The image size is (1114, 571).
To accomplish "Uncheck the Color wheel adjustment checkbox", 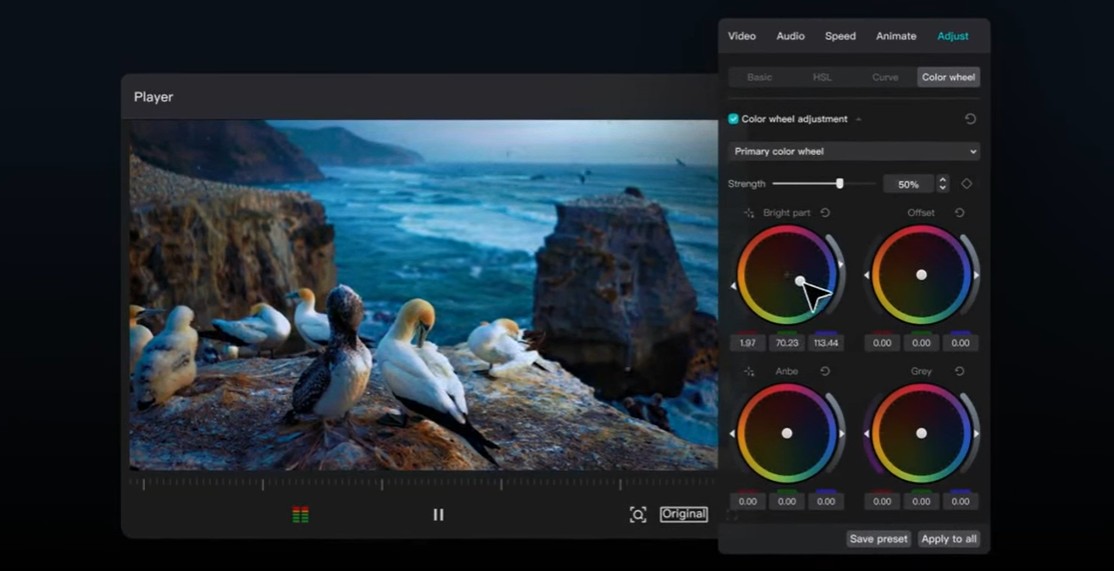I will pyautogui.click(x=734, y=119).
